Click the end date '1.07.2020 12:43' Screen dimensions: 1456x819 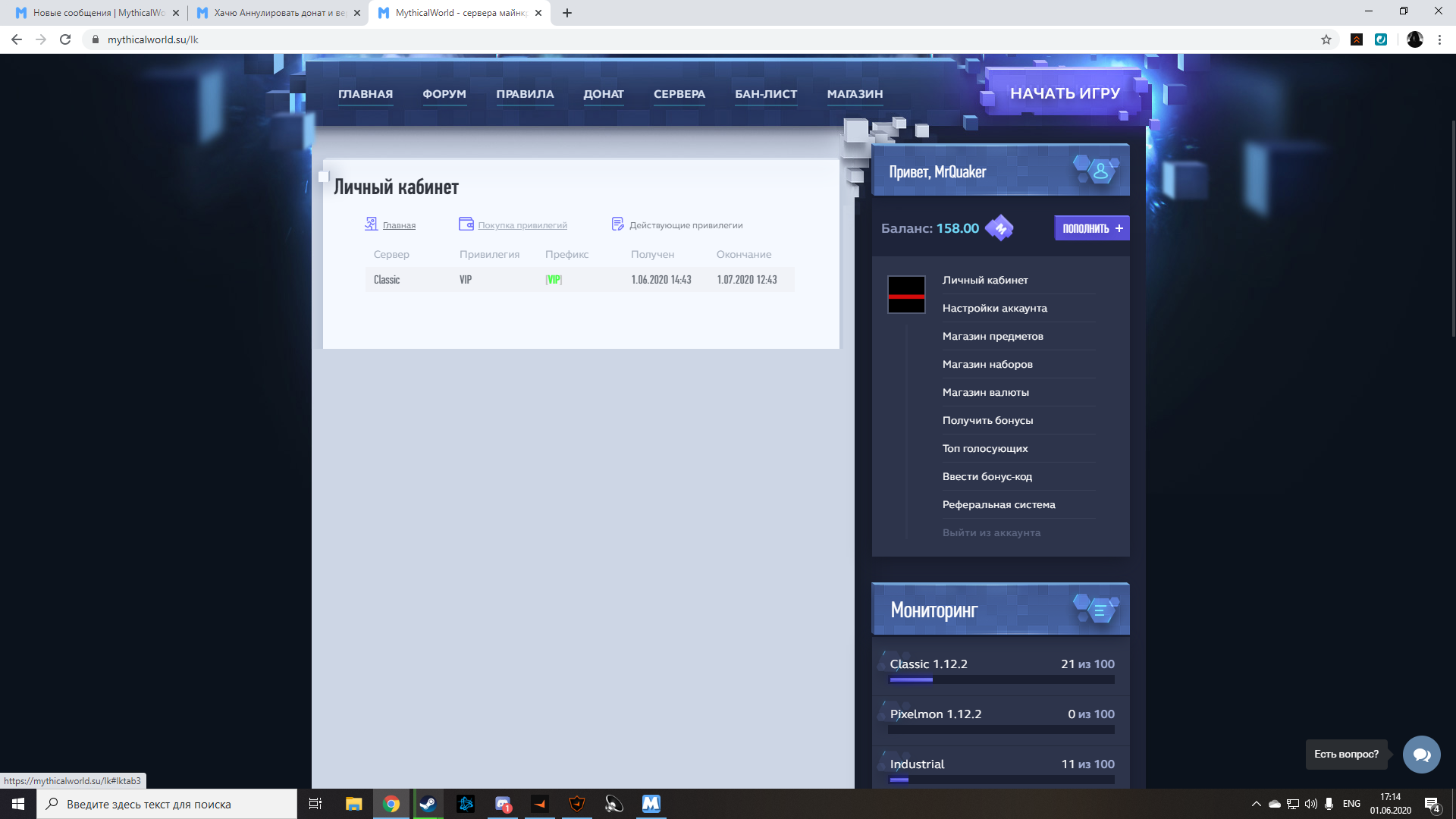747,280
